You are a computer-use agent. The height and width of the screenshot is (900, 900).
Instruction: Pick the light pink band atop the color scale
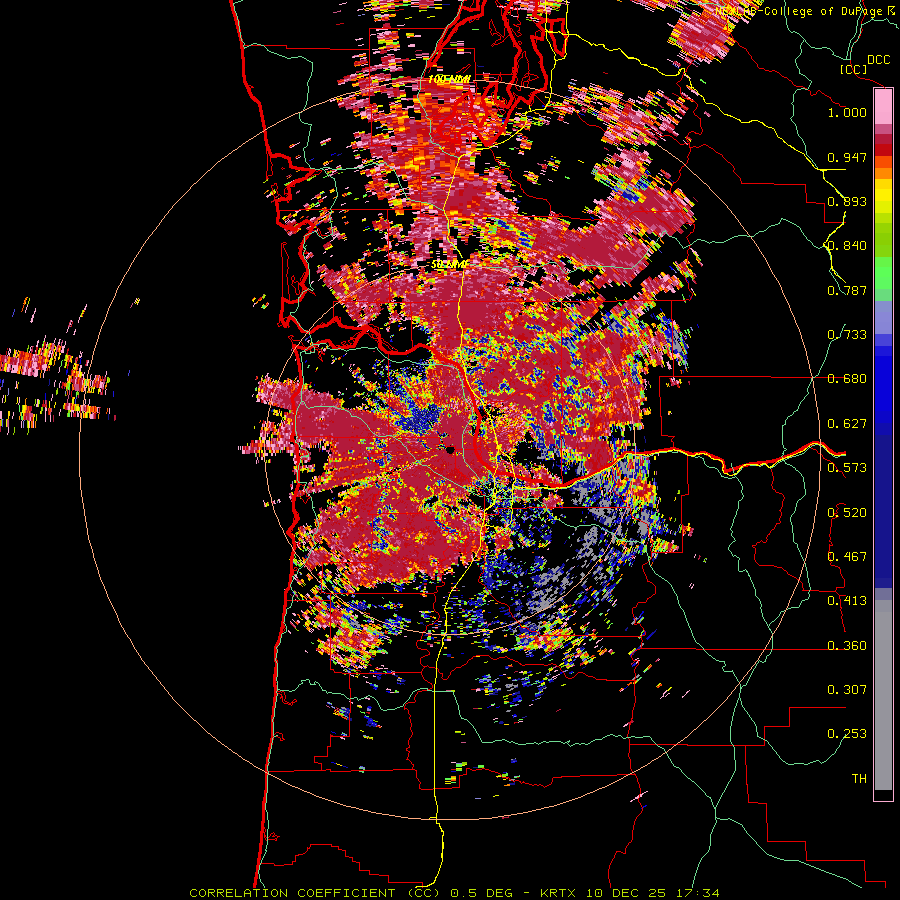(x=883, y=107)
